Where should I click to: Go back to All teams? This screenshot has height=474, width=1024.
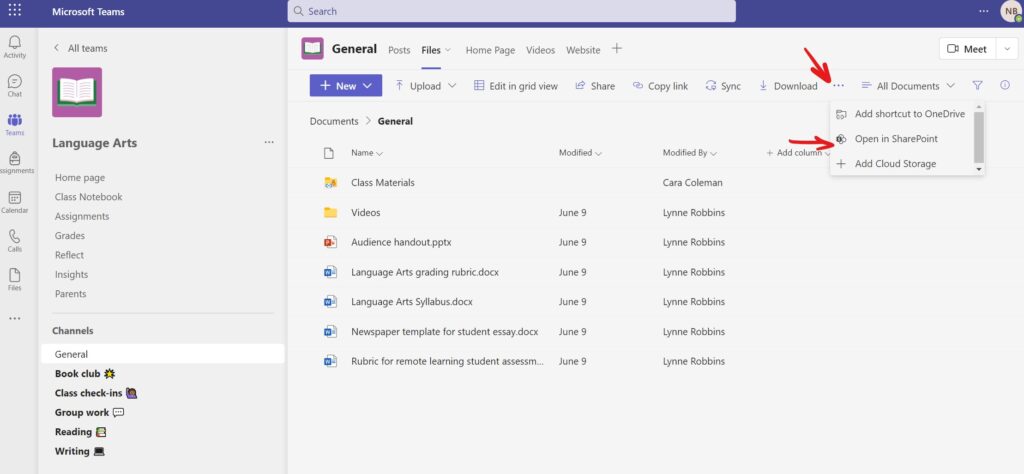point(80,48)
